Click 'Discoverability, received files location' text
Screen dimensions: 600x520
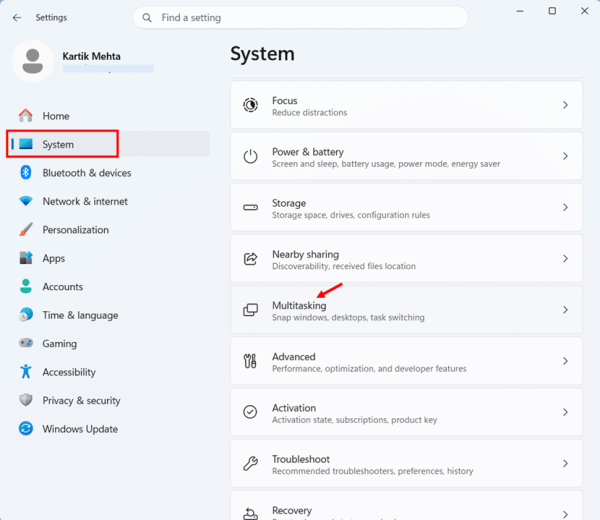point(344,266)
